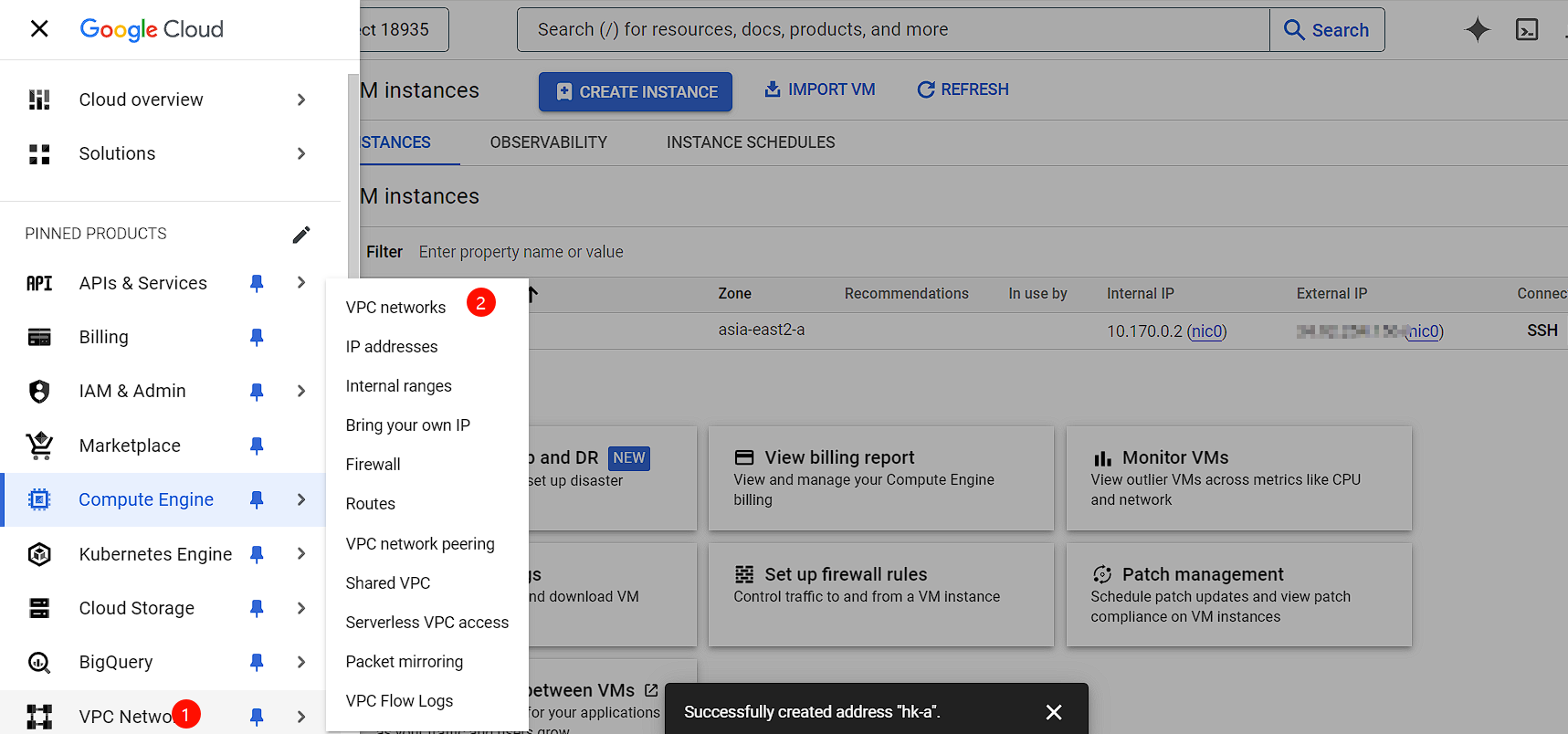This screenshot has width=1568, height=734.
Task: Click the VPC Network icon
Action: [x=39, y=717]
